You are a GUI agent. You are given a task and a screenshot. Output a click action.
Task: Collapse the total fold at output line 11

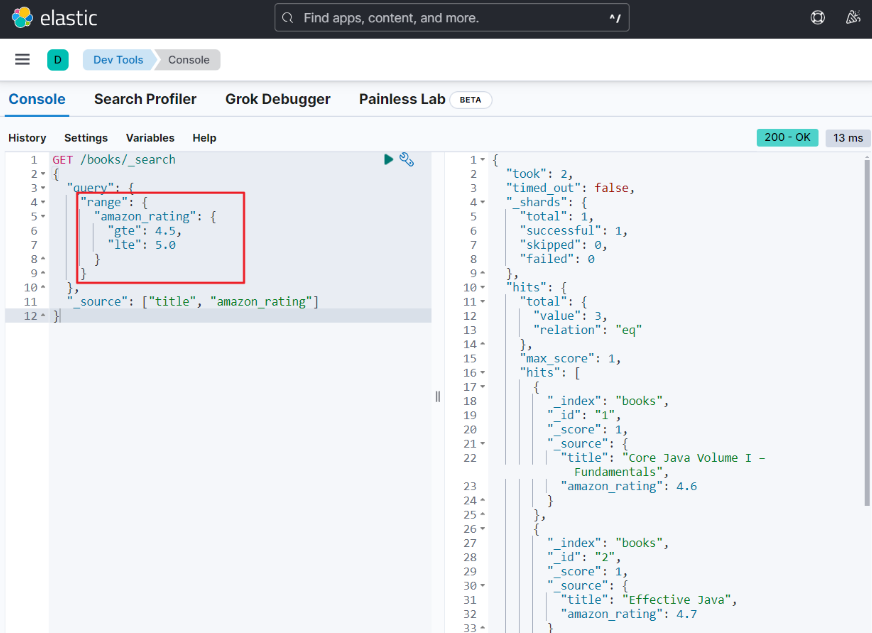[483, 301]
